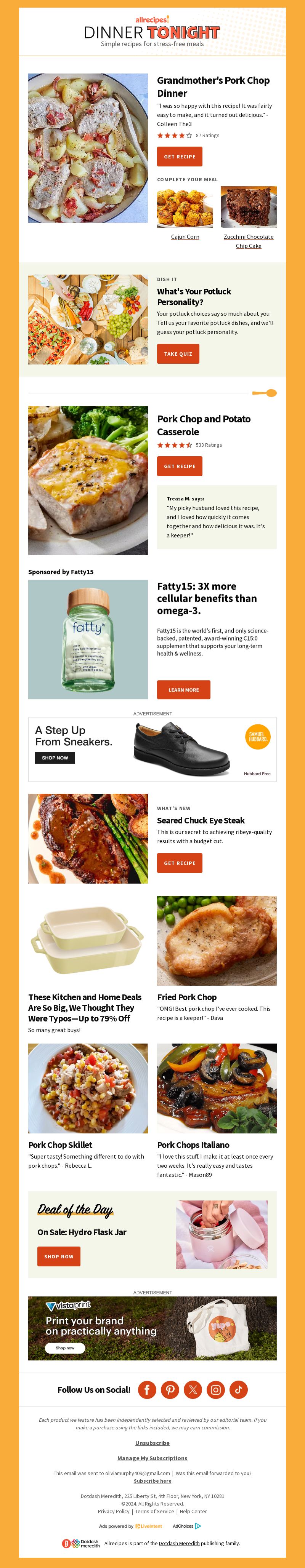This screenshot has width=305, height=1568.
Task: Open the Cajun Corn recipe link
Action: pos(185,237)
